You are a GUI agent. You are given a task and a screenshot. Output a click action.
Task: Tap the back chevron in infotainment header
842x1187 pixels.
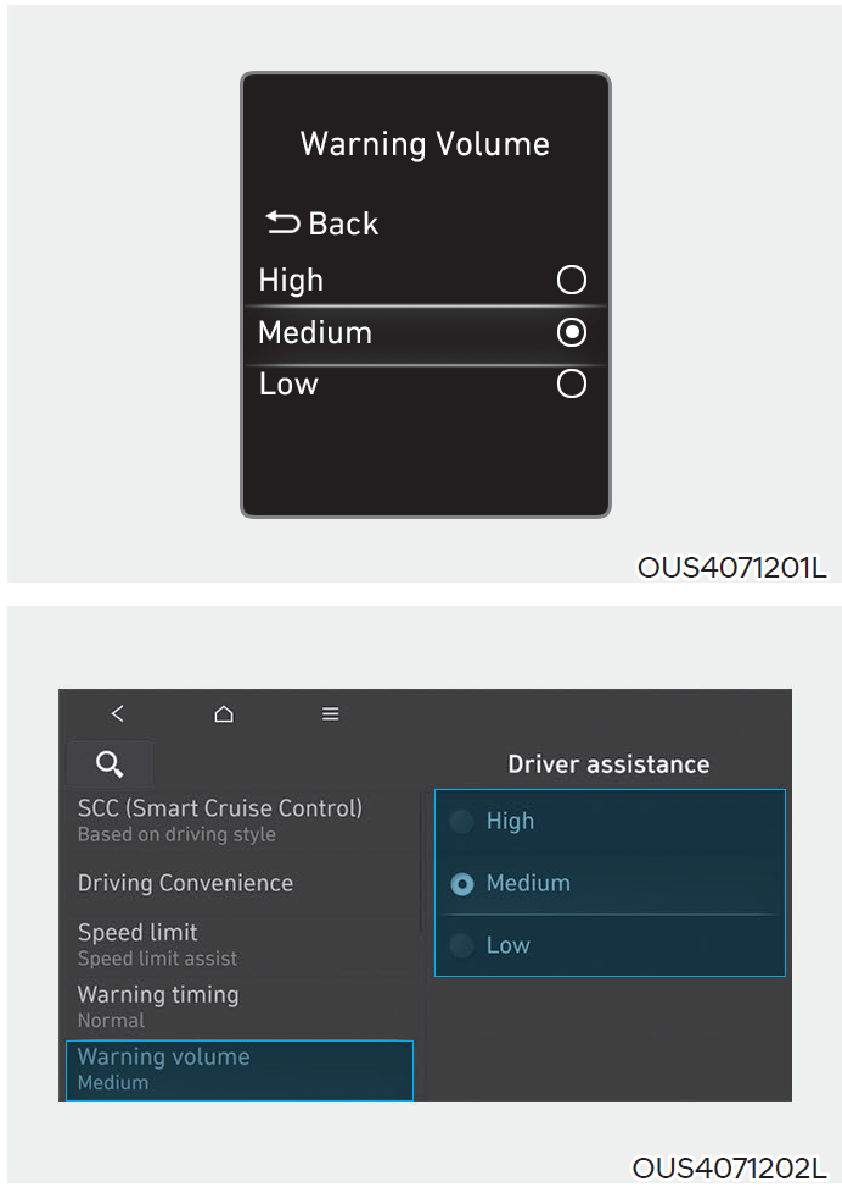click(117, 714)
